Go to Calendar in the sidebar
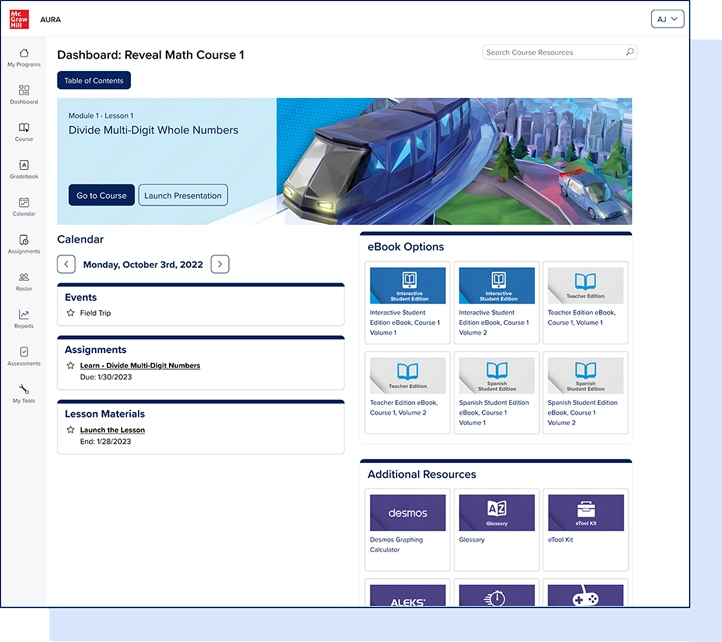722x642 pixels. coord(24,206)
